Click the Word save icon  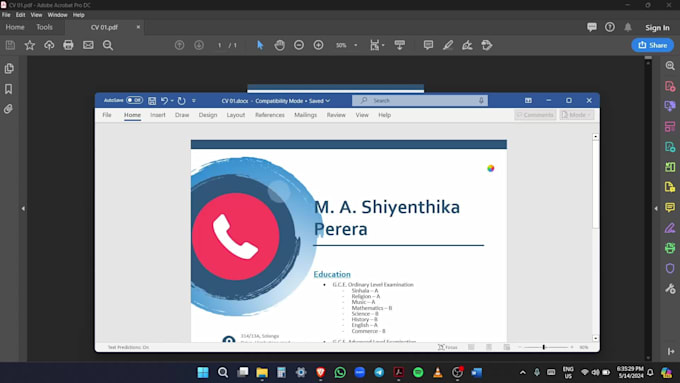click(152, 101)
